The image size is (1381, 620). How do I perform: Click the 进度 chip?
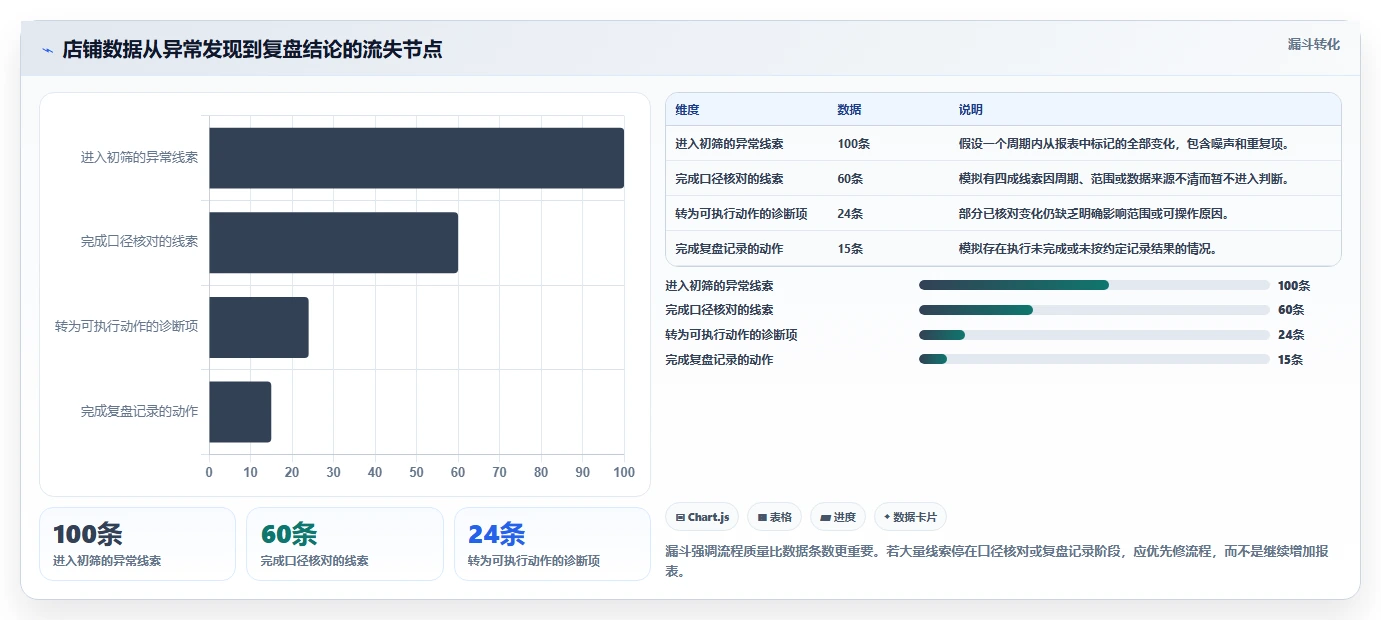[x=838, y=517]
